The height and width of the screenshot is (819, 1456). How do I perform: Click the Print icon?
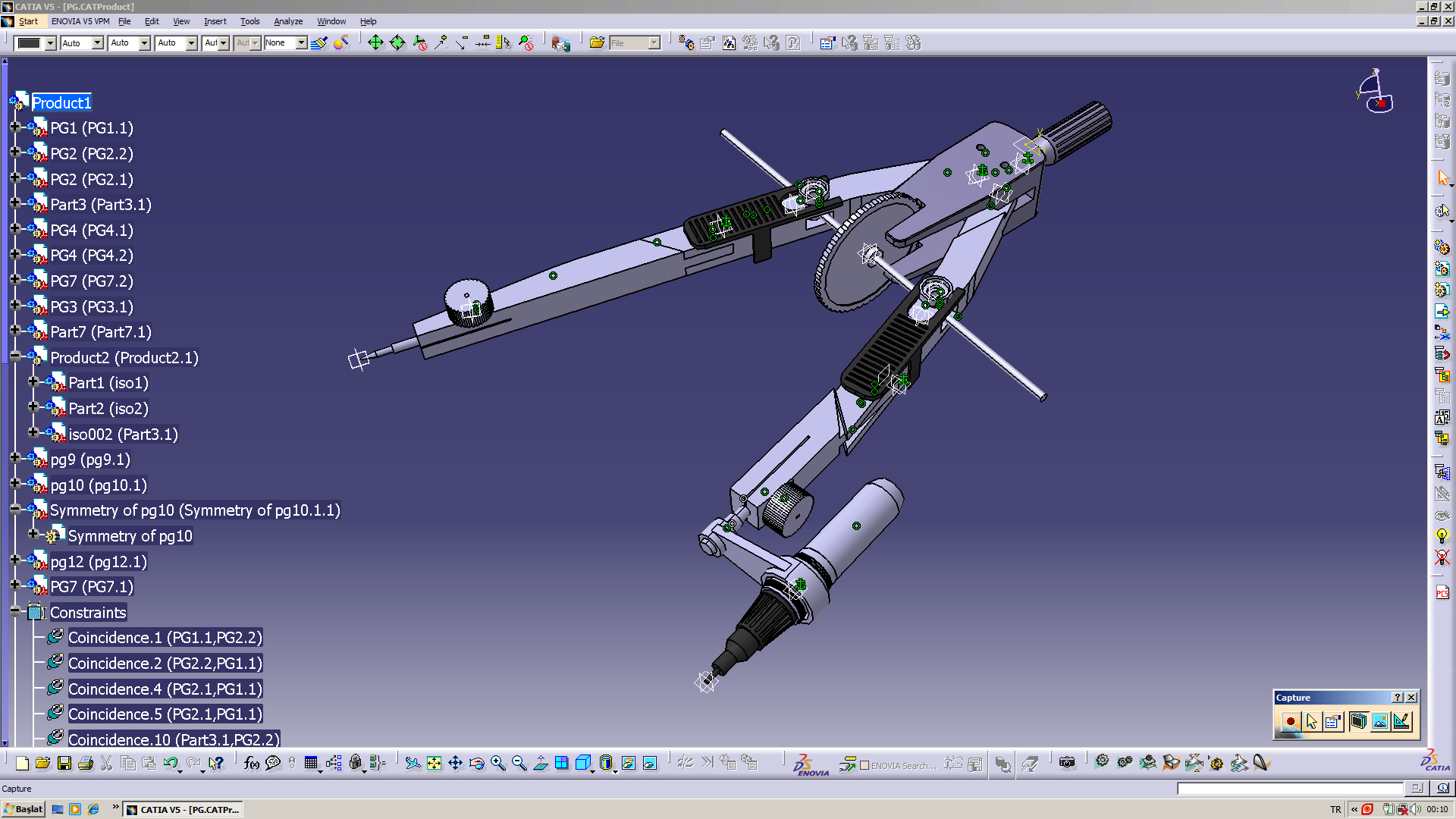(86, 763)
